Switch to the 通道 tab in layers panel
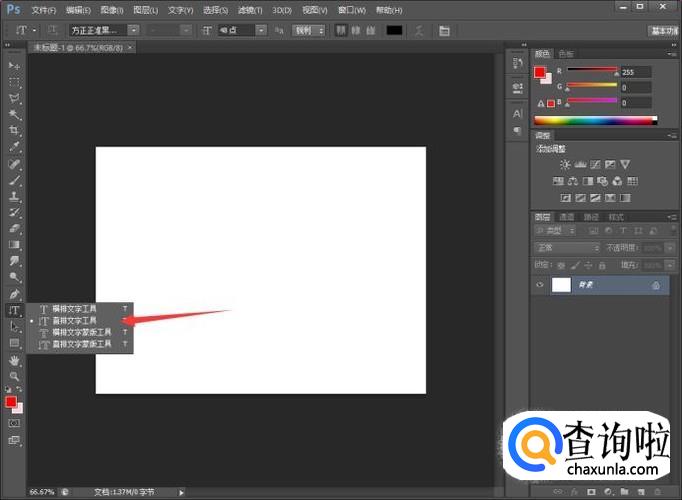 click(567, 217)
